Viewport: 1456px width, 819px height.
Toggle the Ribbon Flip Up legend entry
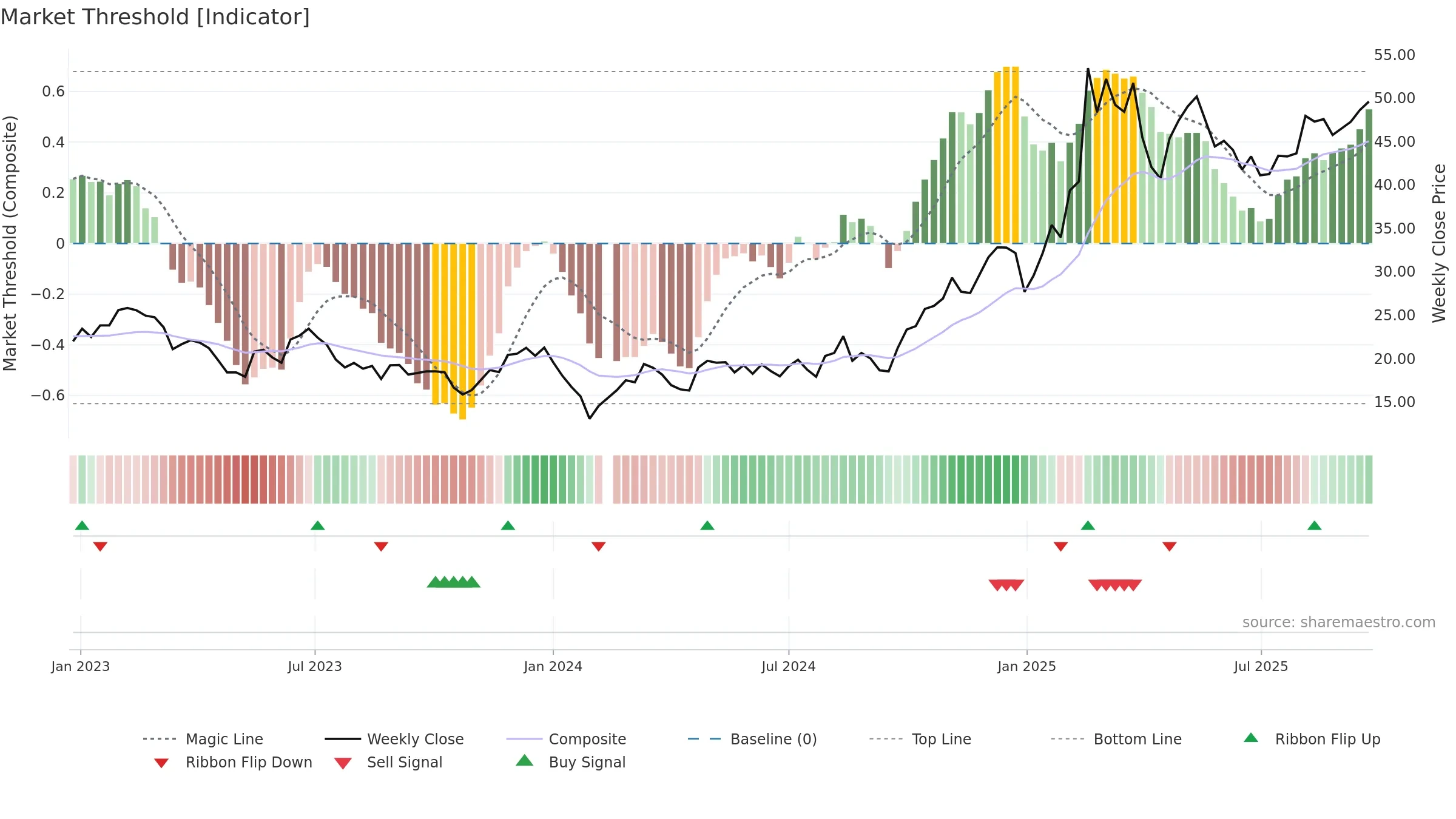coord(1312,739)
